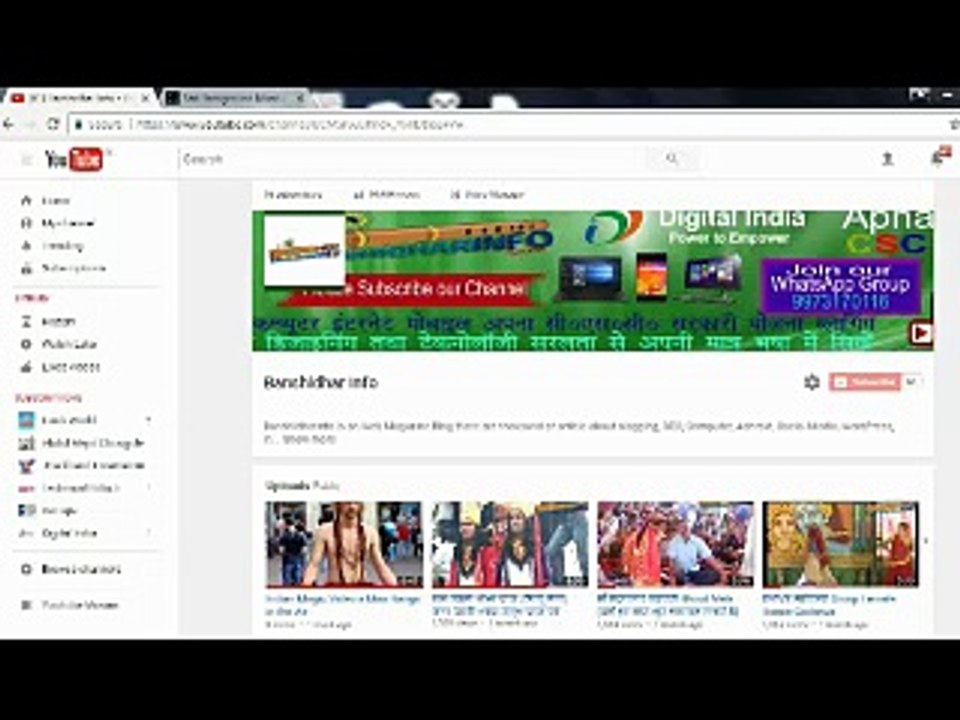Open channel settings gear next to Subscribe

pos(811,382)
